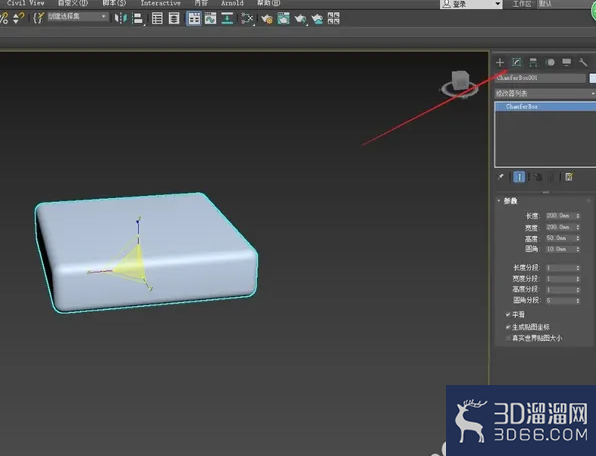Viewport: 596px width, 456px height.
Task: Open the 修改器列表 modifier list dropdown
Action: pos(545,93)
